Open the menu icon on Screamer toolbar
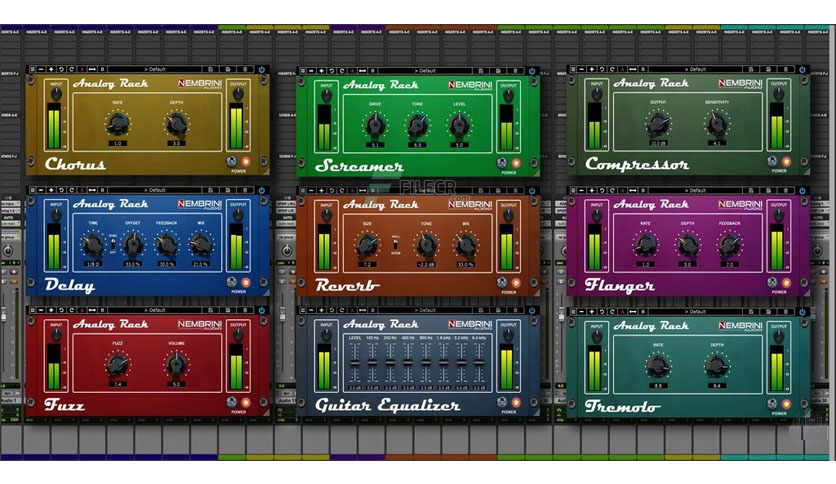 click(303, 71)
